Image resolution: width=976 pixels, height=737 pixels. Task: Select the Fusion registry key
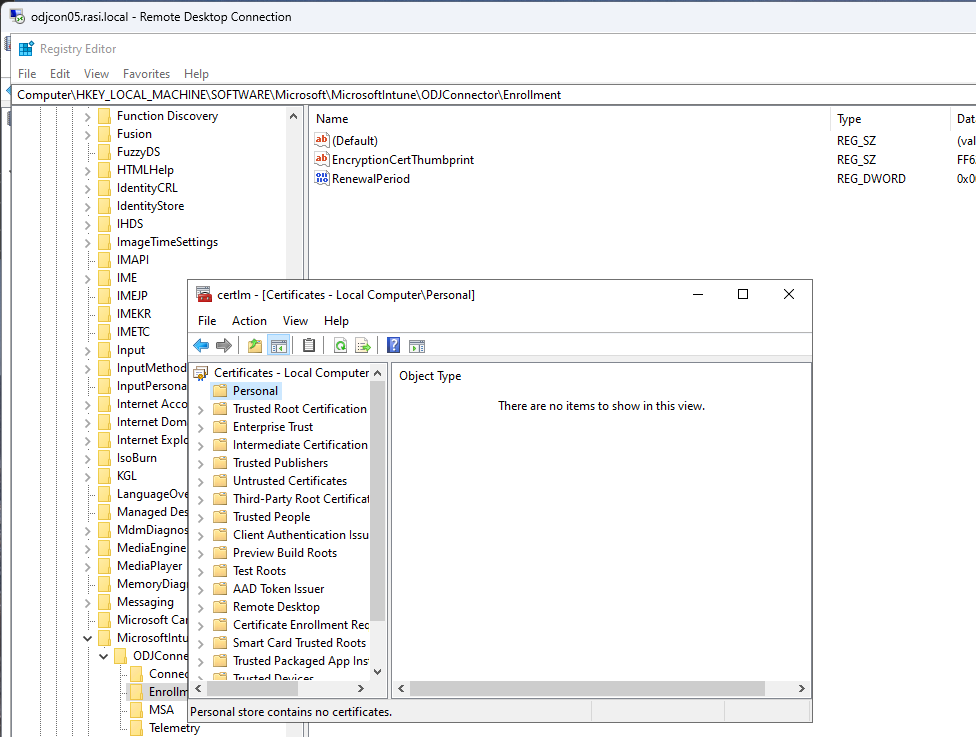(134, 134)
